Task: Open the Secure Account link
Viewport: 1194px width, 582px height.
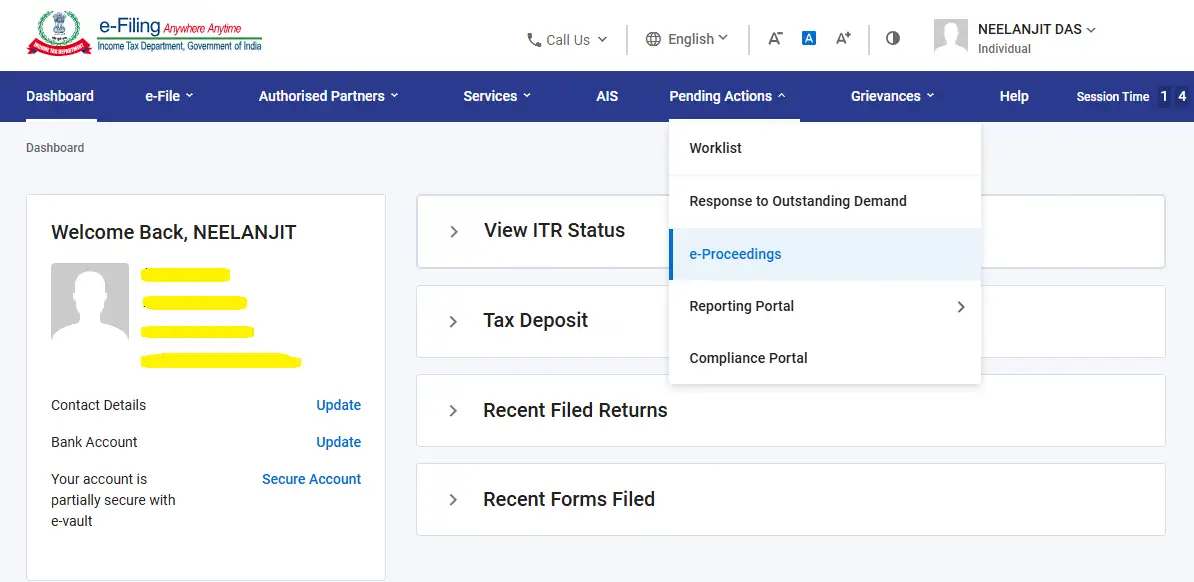Action: 311,479
